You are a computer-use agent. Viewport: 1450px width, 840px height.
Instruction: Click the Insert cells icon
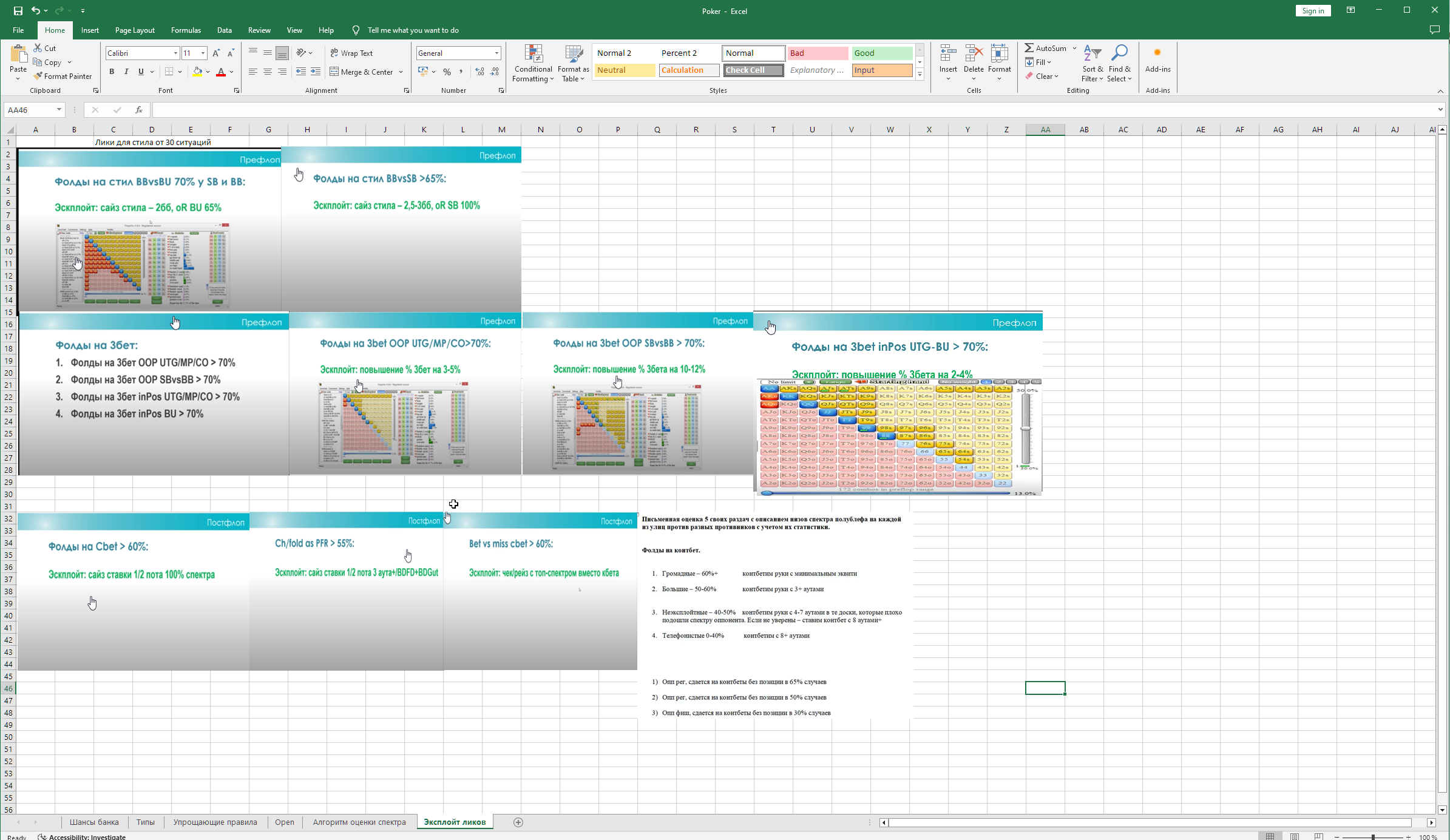coord(948,53)
